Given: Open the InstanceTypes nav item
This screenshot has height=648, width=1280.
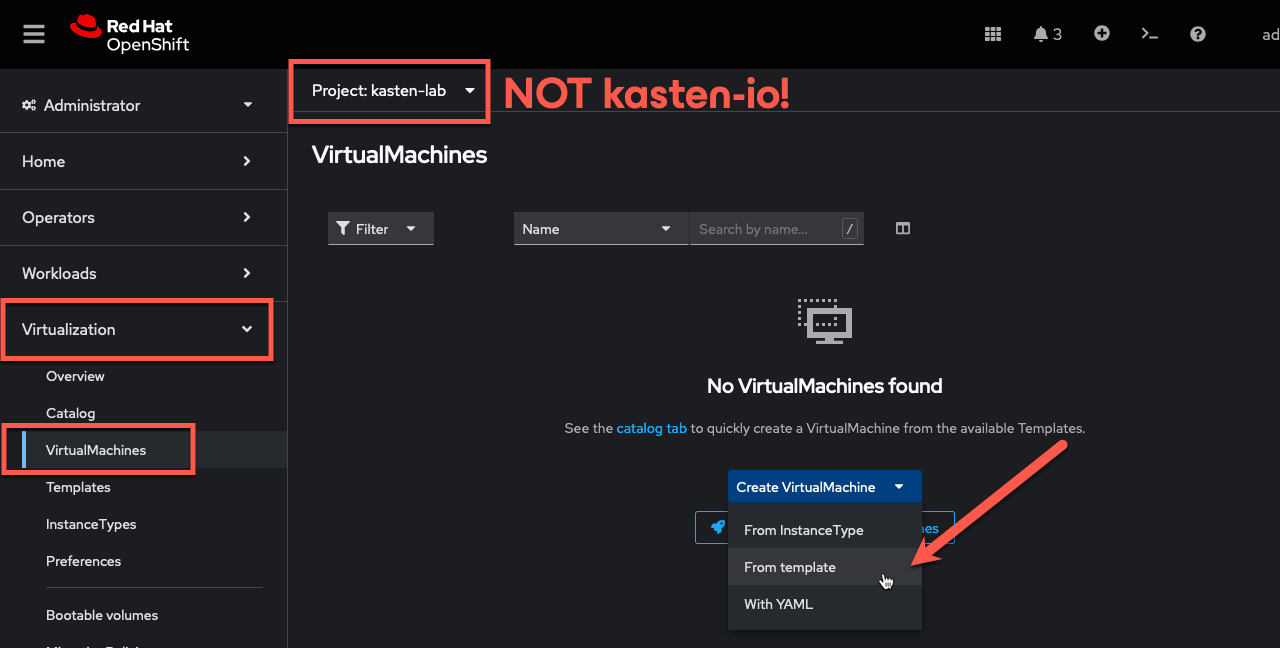Looking at the screenshot, I should tap(91, 524).
